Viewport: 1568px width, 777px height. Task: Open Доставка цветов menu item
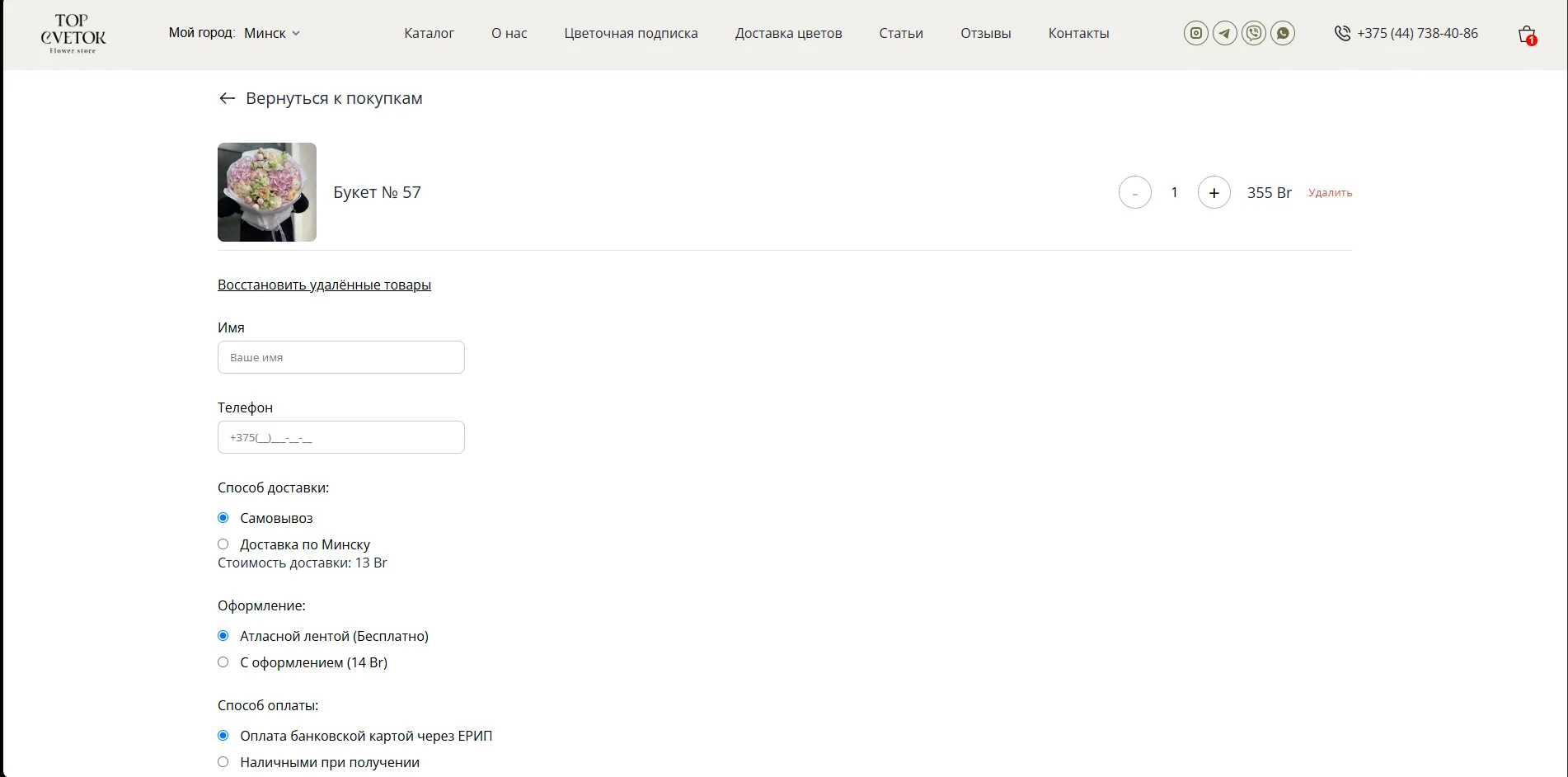tap(788, 33)
